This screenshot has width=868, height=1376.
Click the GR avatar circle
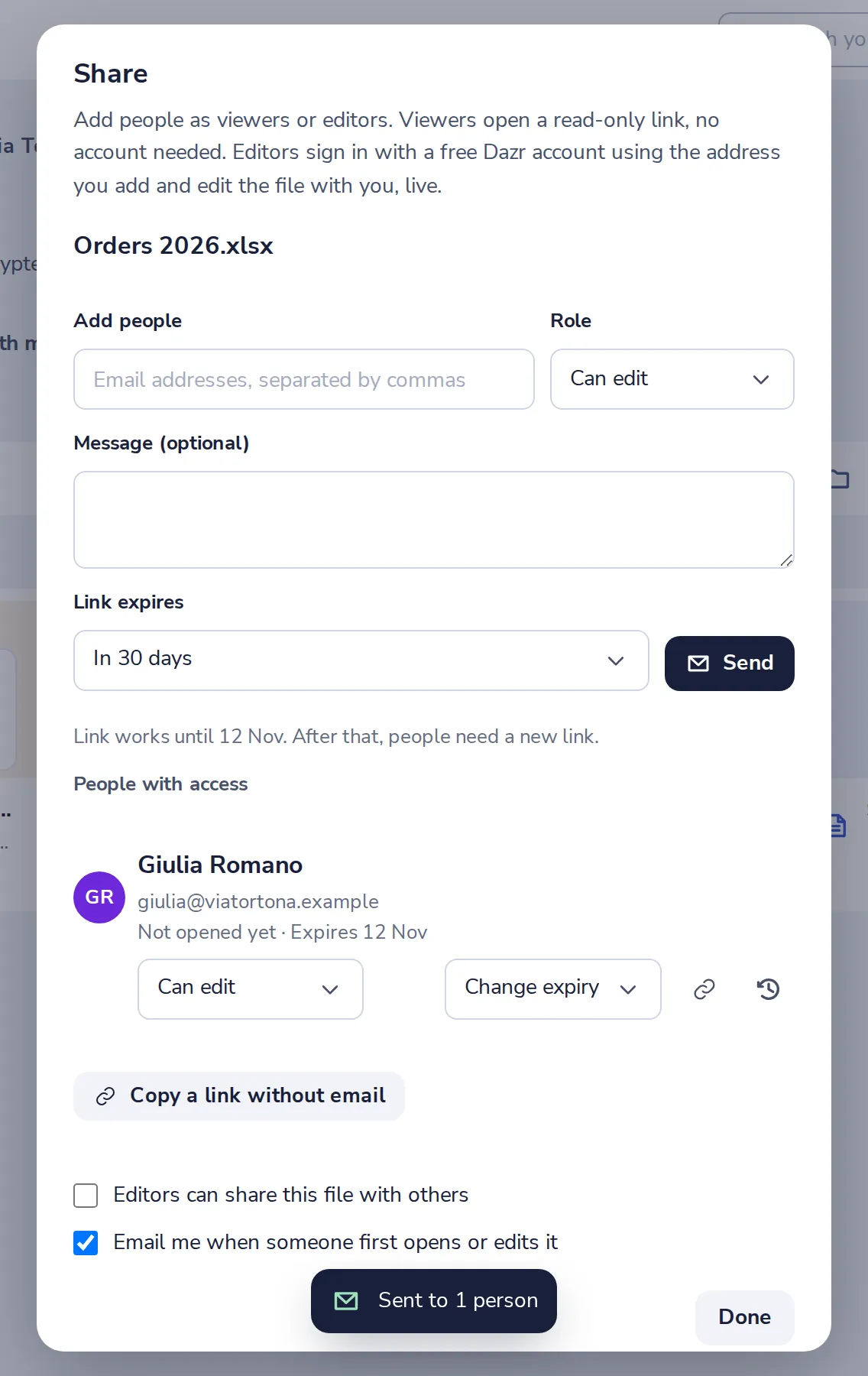click(99, 897)
